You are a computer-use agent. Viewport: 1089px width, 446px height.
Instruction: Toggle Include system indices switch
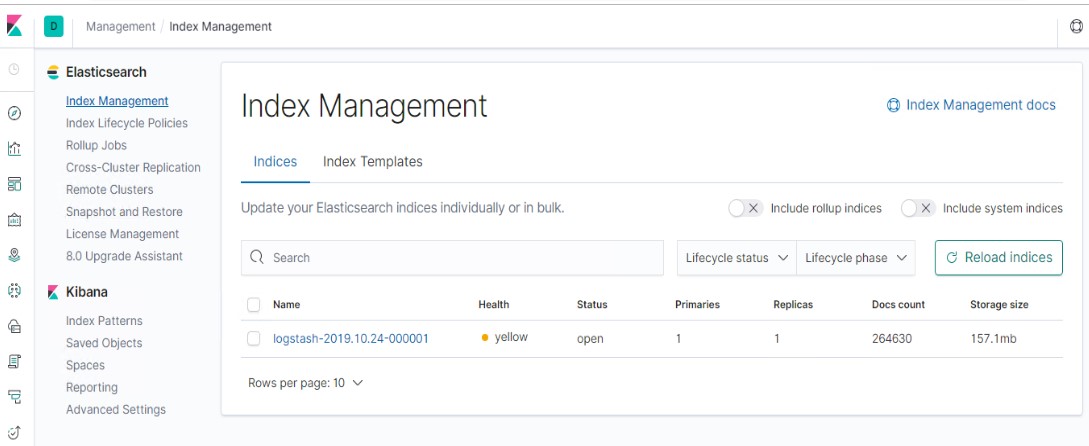(x=918, y=208)
